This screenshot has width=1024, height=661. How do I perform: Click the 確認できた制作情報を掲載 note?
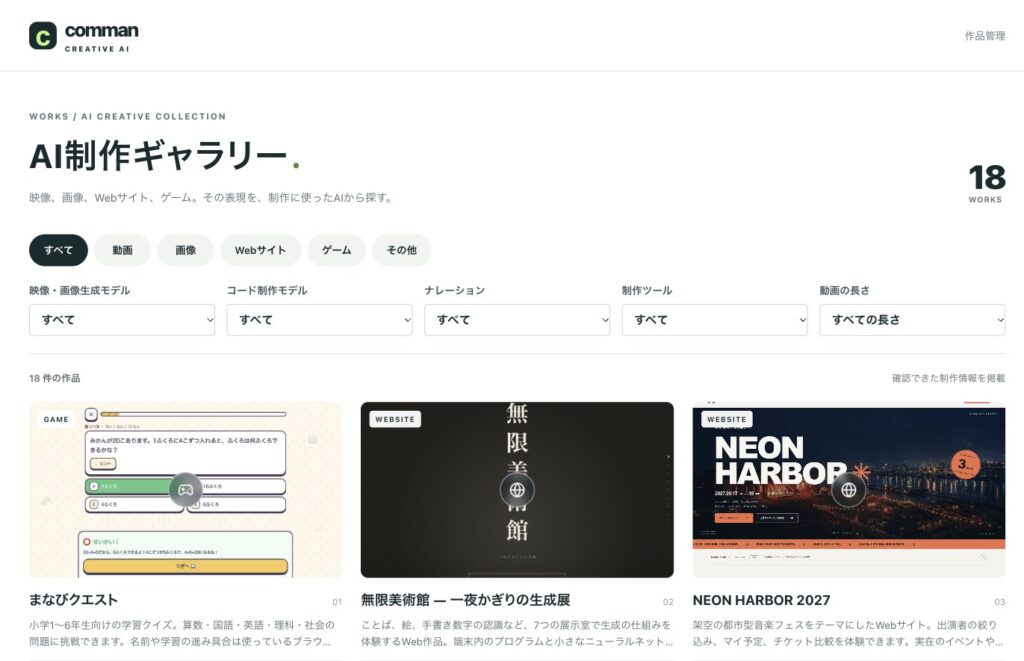coord(949,378)
